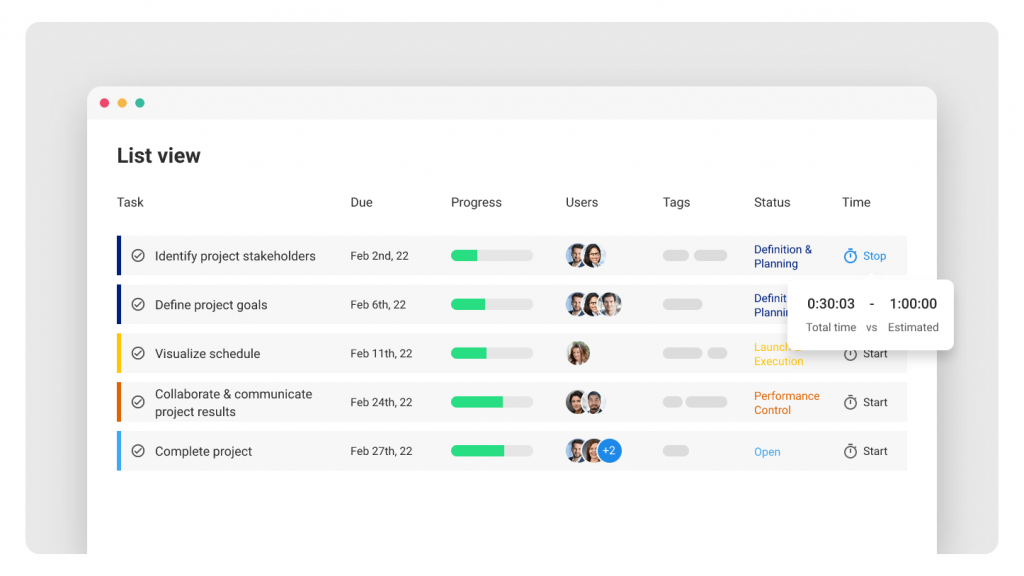This screenshot has height=576, width=1024.
Task: Click stopwatch icon in Identify project stakeholders row
Action: point(850,256)
